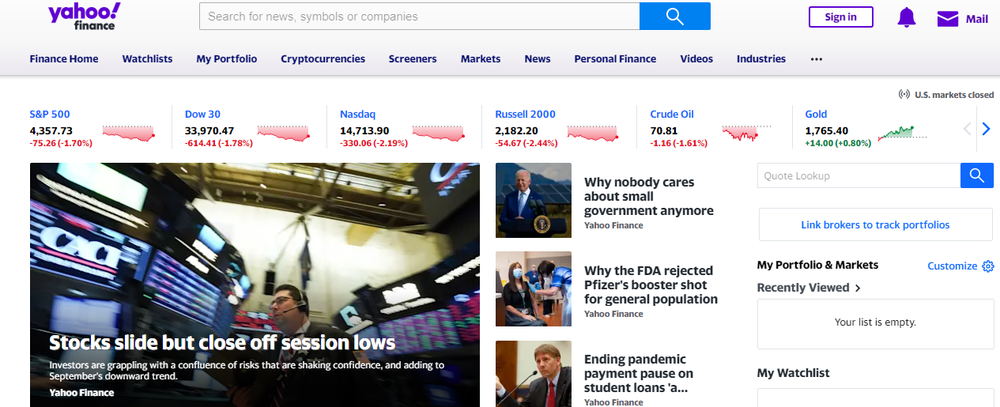The image size is (1000, 407).
Task: Click the Dow 30 sparkline chart
Action: 284,133
